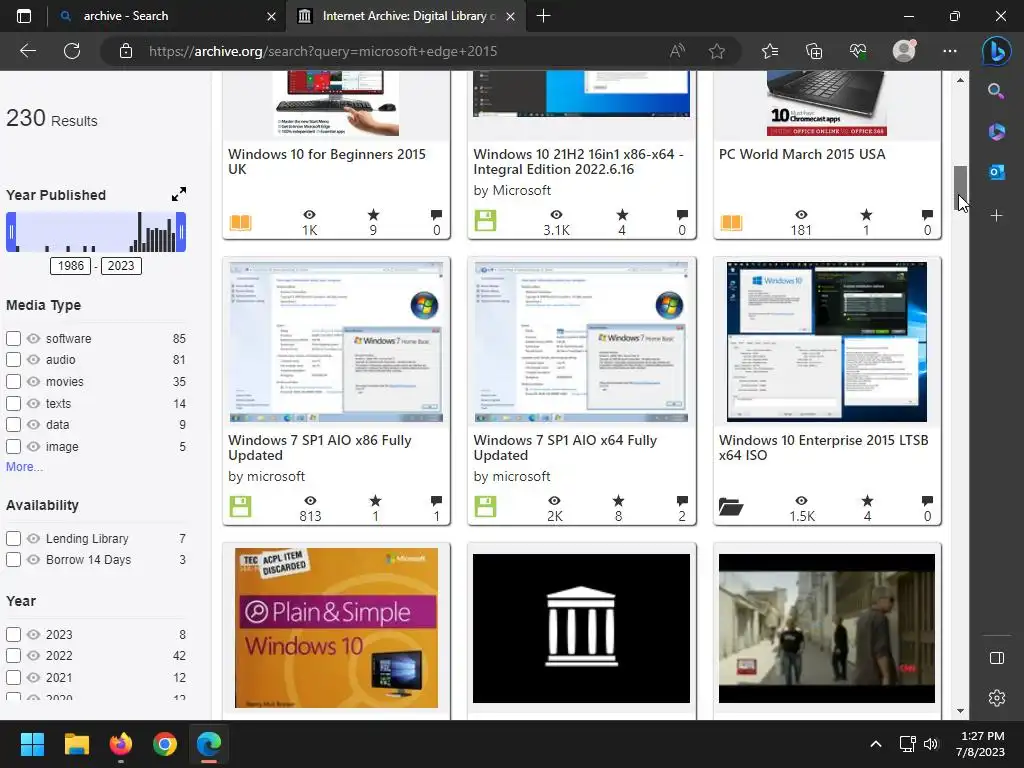Click the Year Published histogram bars
The height and width of the screenshot is (768, 1024).
click(96, 232)
